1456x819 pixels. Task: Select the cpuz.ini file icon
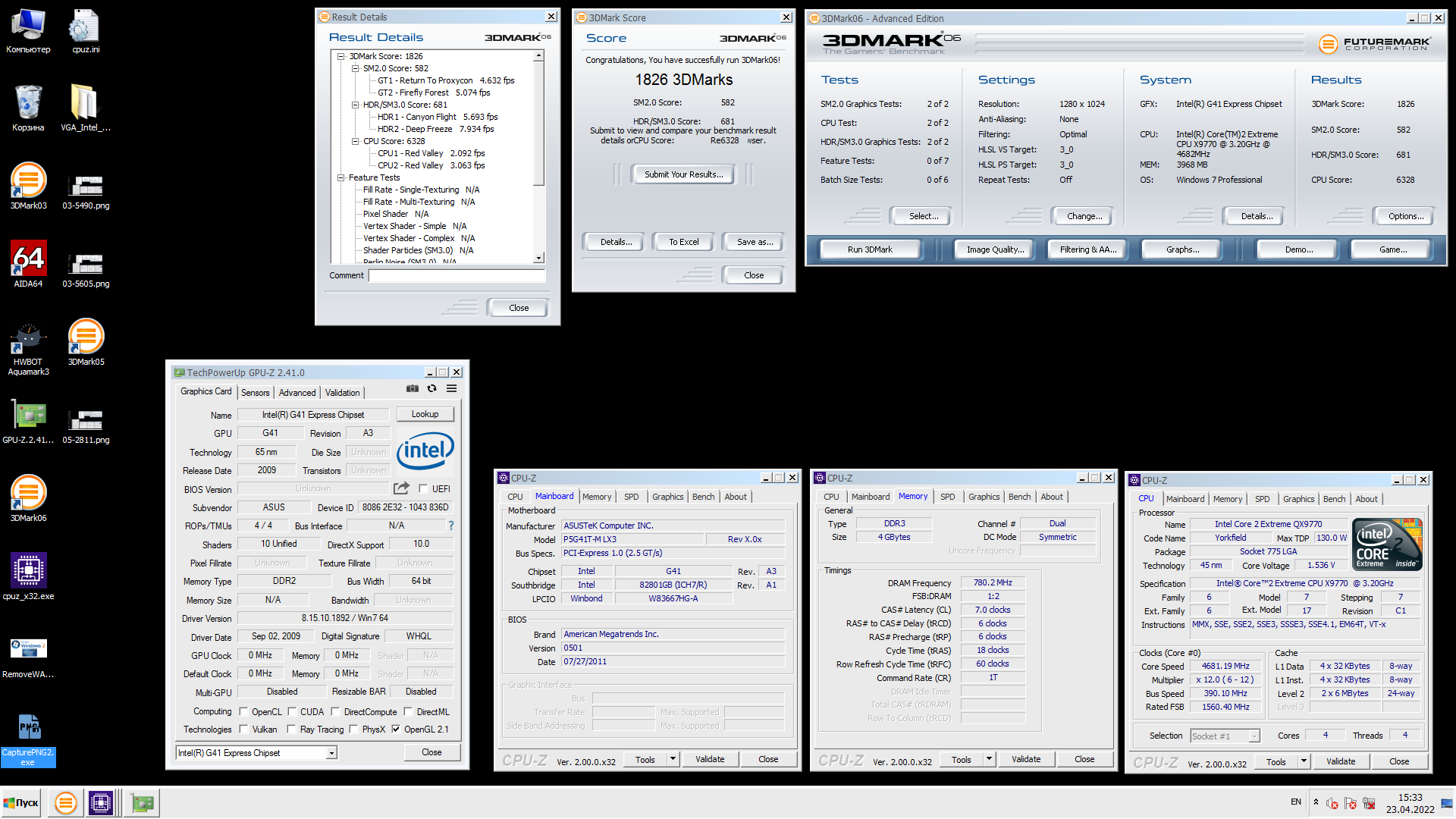pos(86,31)
